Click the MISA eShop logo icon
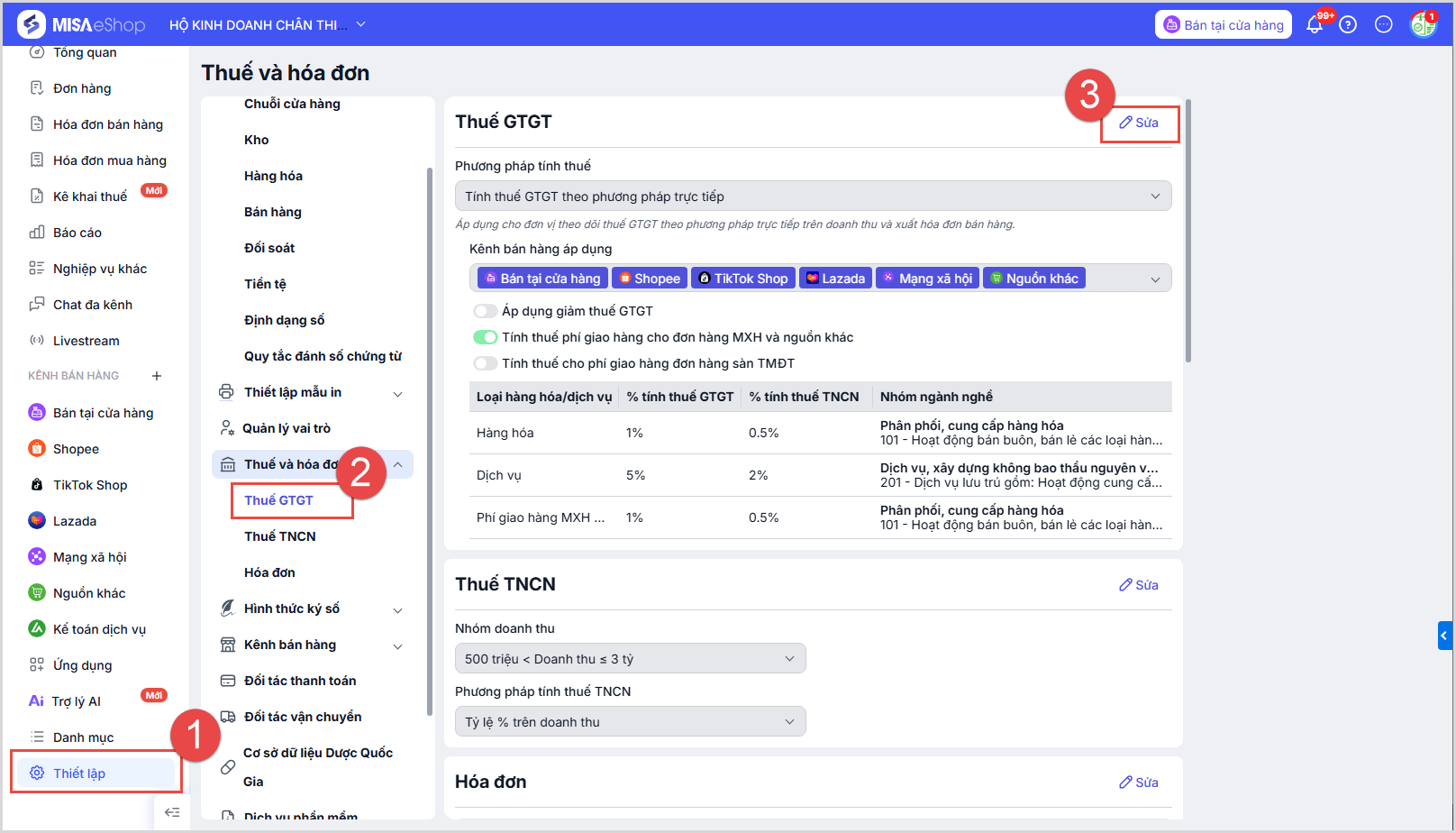 (x=32, y=24)
